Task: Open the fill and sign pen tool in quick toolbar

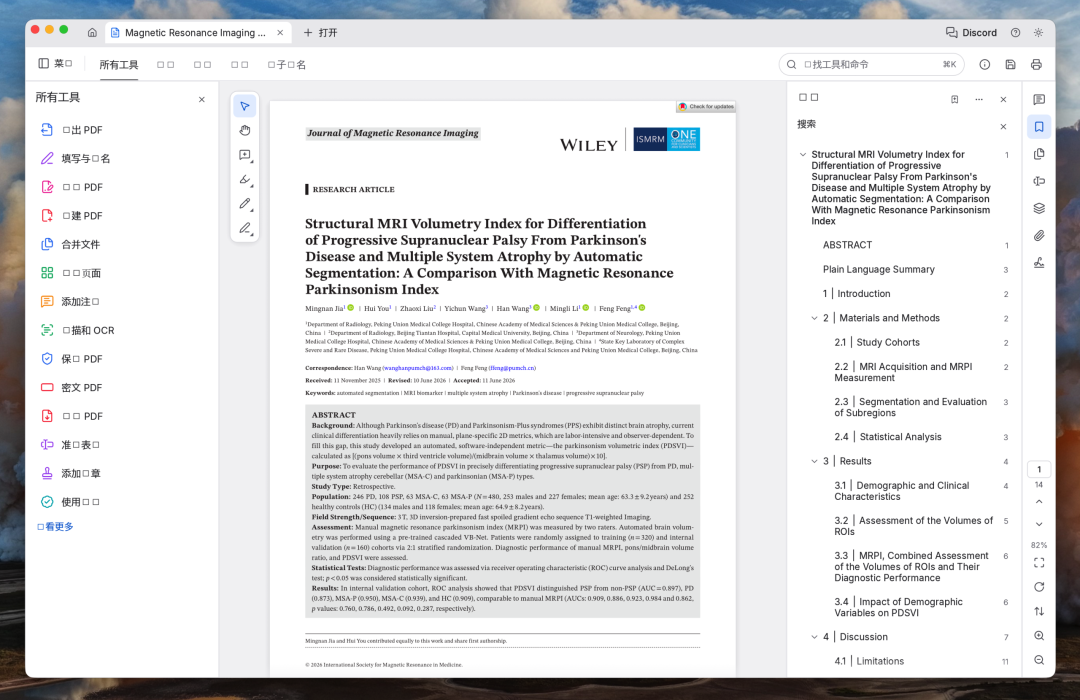Action: (245, 228)
